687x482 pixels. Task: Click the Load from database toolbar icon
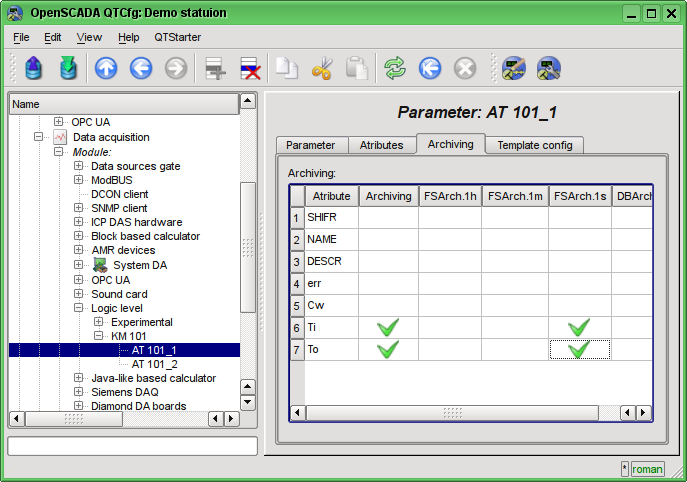pyautogui.click(x=34, y=68)
